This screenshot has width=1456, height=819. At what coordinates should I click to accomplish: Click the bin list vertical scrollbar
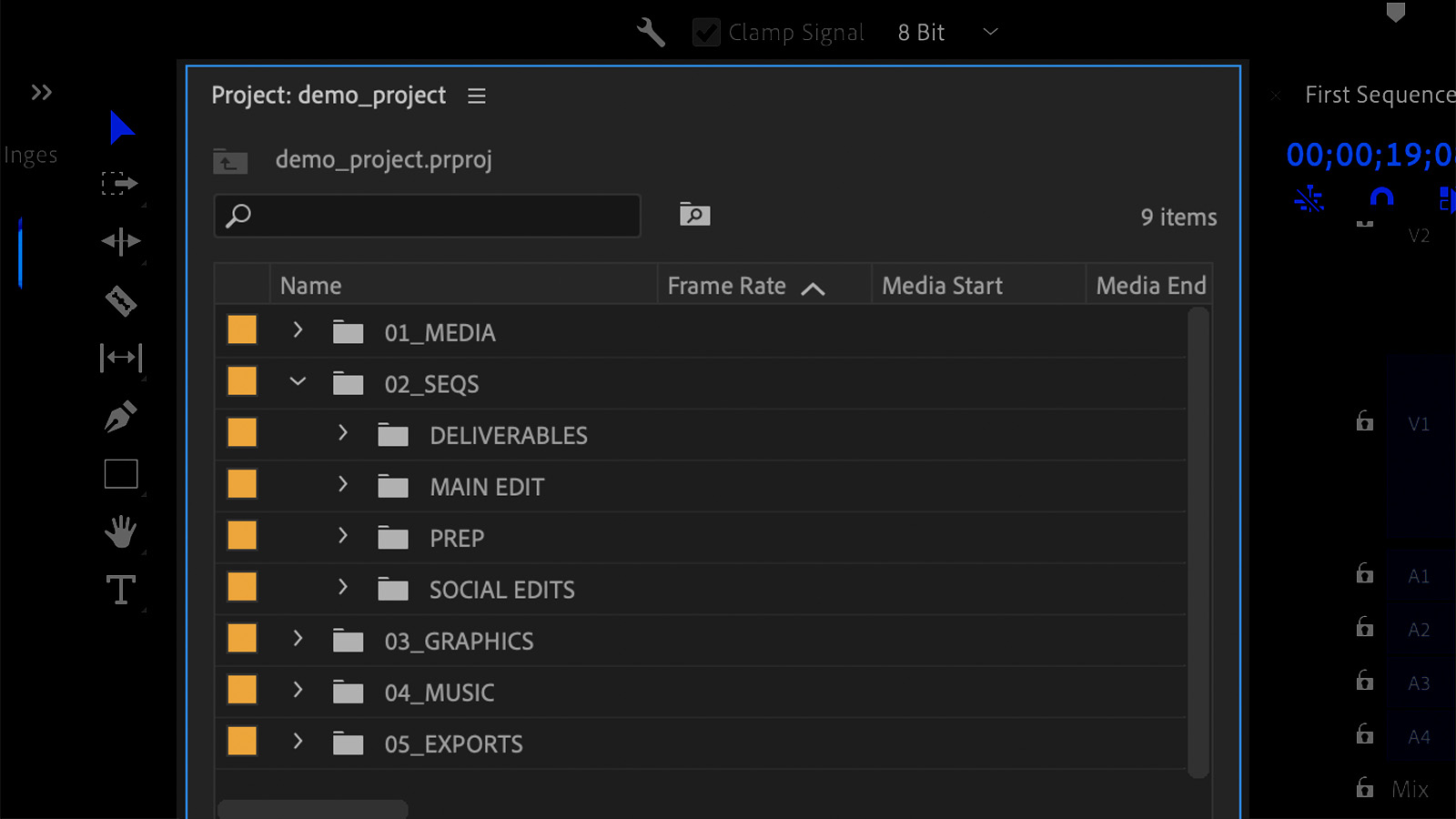coord(1198,542)
